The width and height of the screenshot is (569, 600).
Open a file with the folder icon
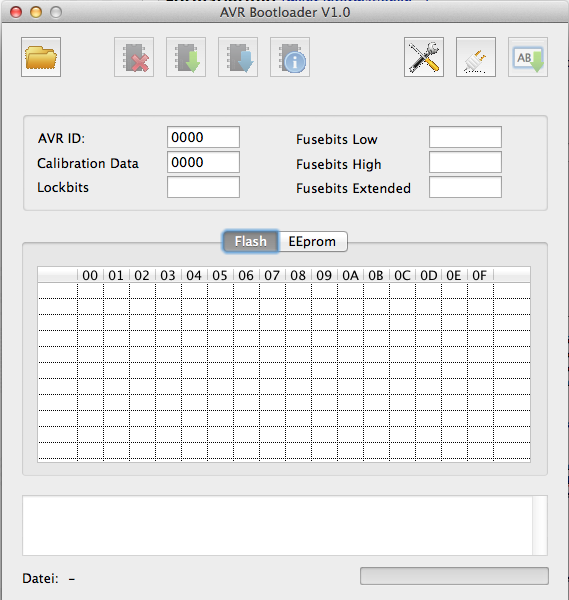click(41, 57)
